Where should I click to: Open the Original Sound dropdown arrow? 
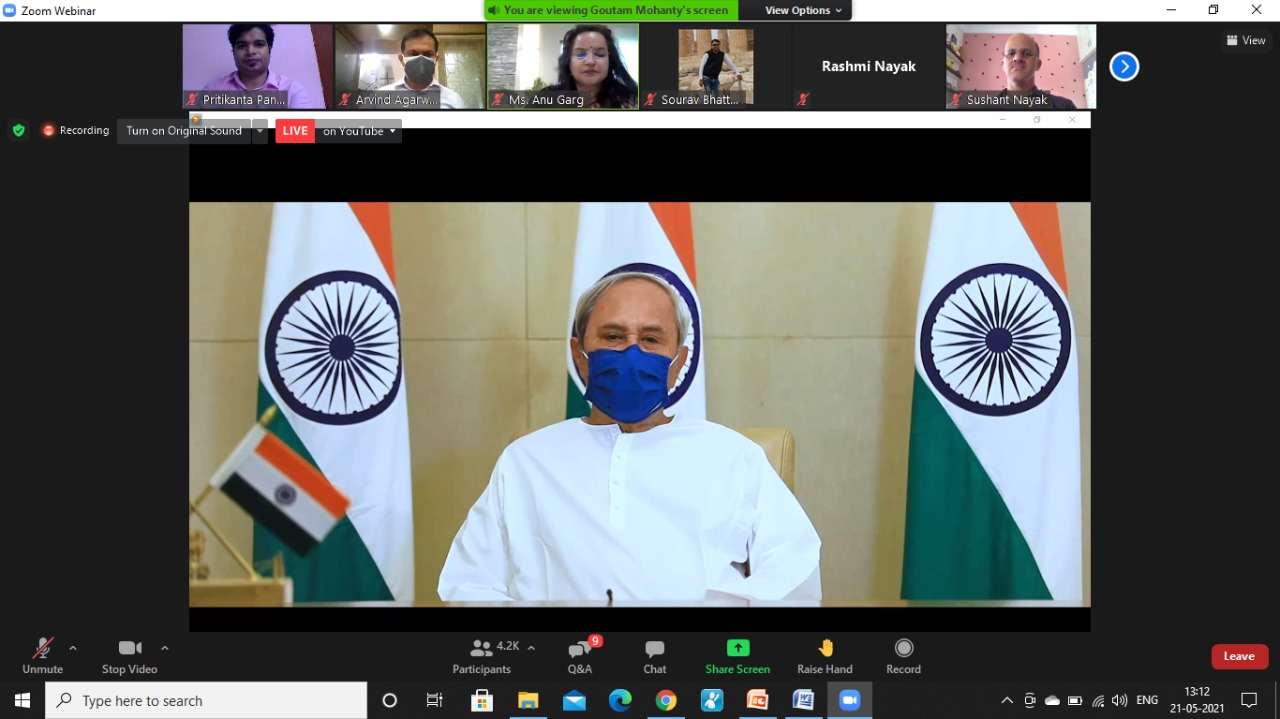coord(260,131)
